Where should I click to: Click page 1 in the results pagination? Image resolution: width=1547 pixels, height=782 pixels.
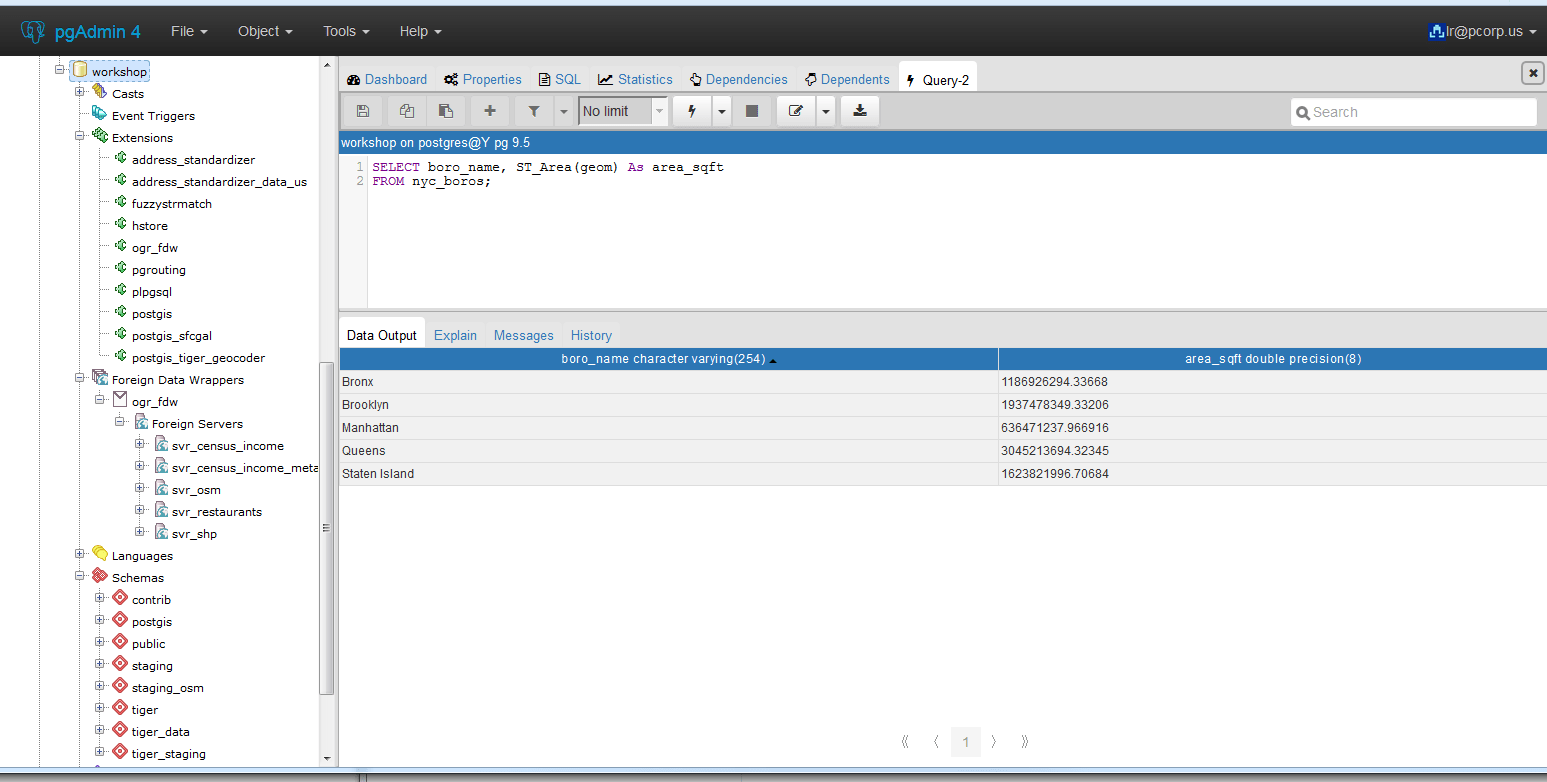pos(965,741)
